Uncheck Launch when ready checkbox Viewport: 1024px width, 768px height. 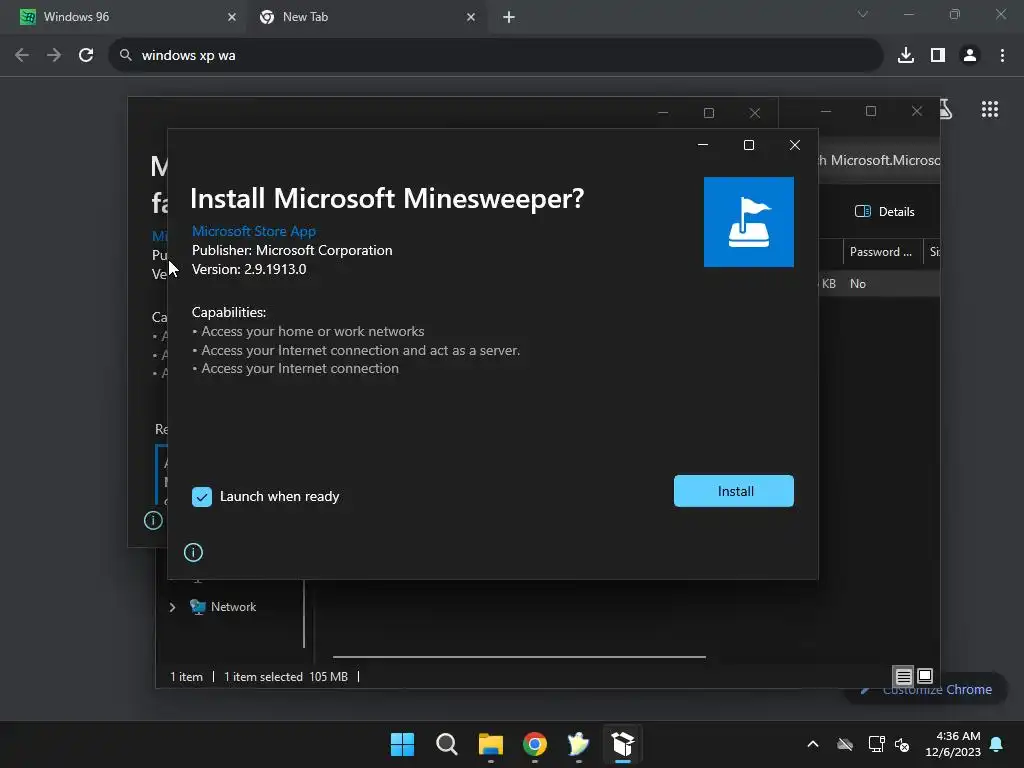click(202, 496)
